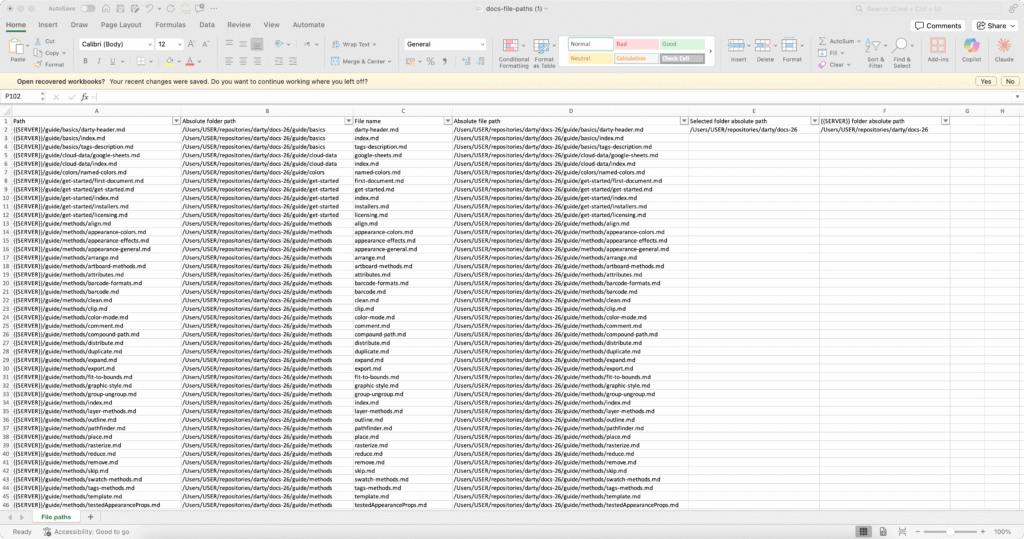This screenshot has width=1024, height=539.
Task: Open the File name column filter dropdown
Action: [447, 121]
